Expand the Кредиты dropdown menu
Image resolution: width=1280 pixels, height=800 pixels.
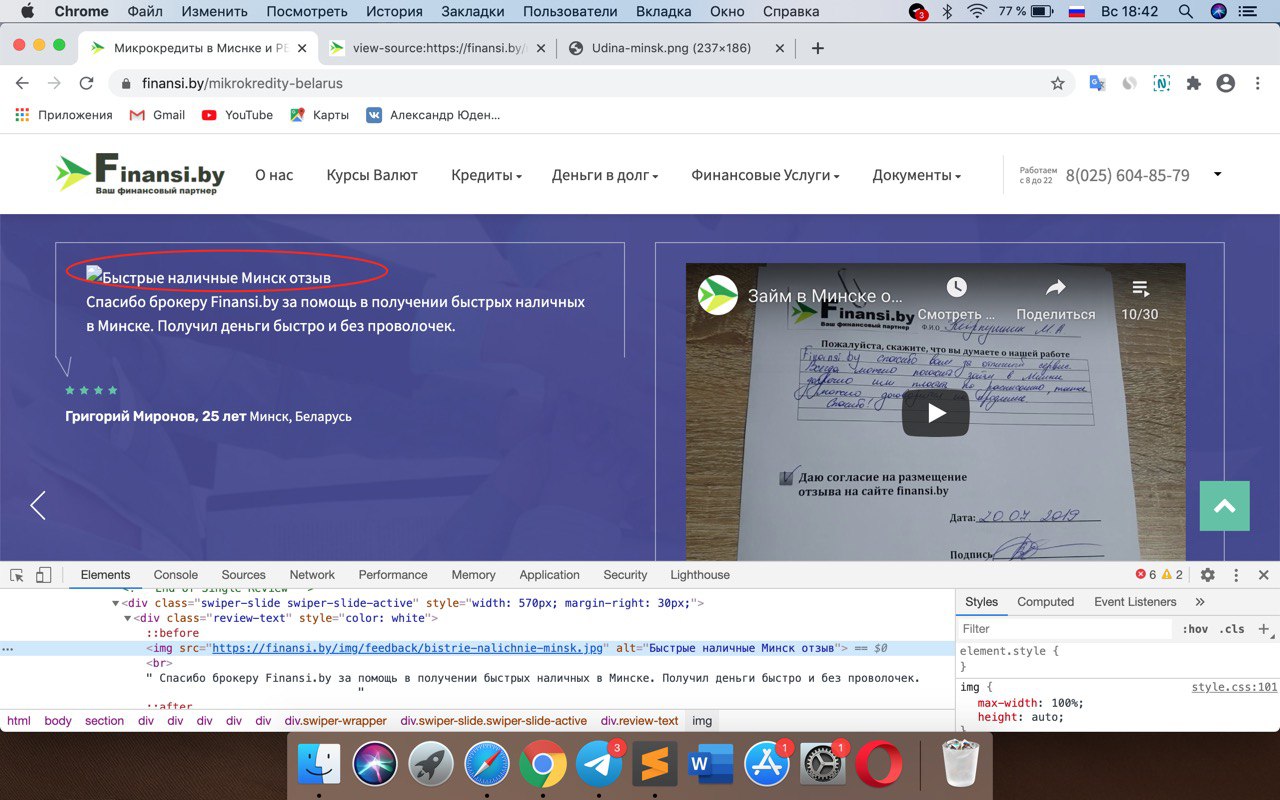(x=487, y=175)
